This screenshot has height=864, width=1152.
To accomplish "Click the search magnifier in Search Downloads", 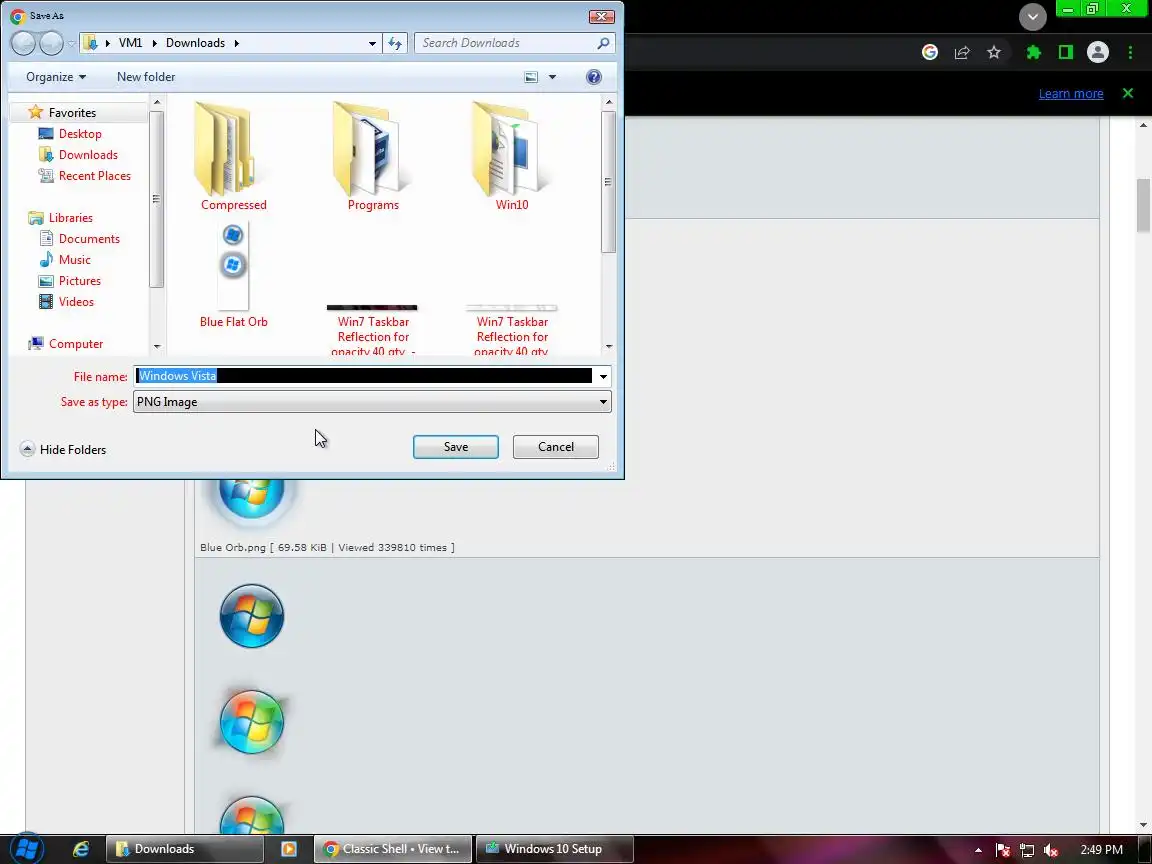I will point(603,43).
